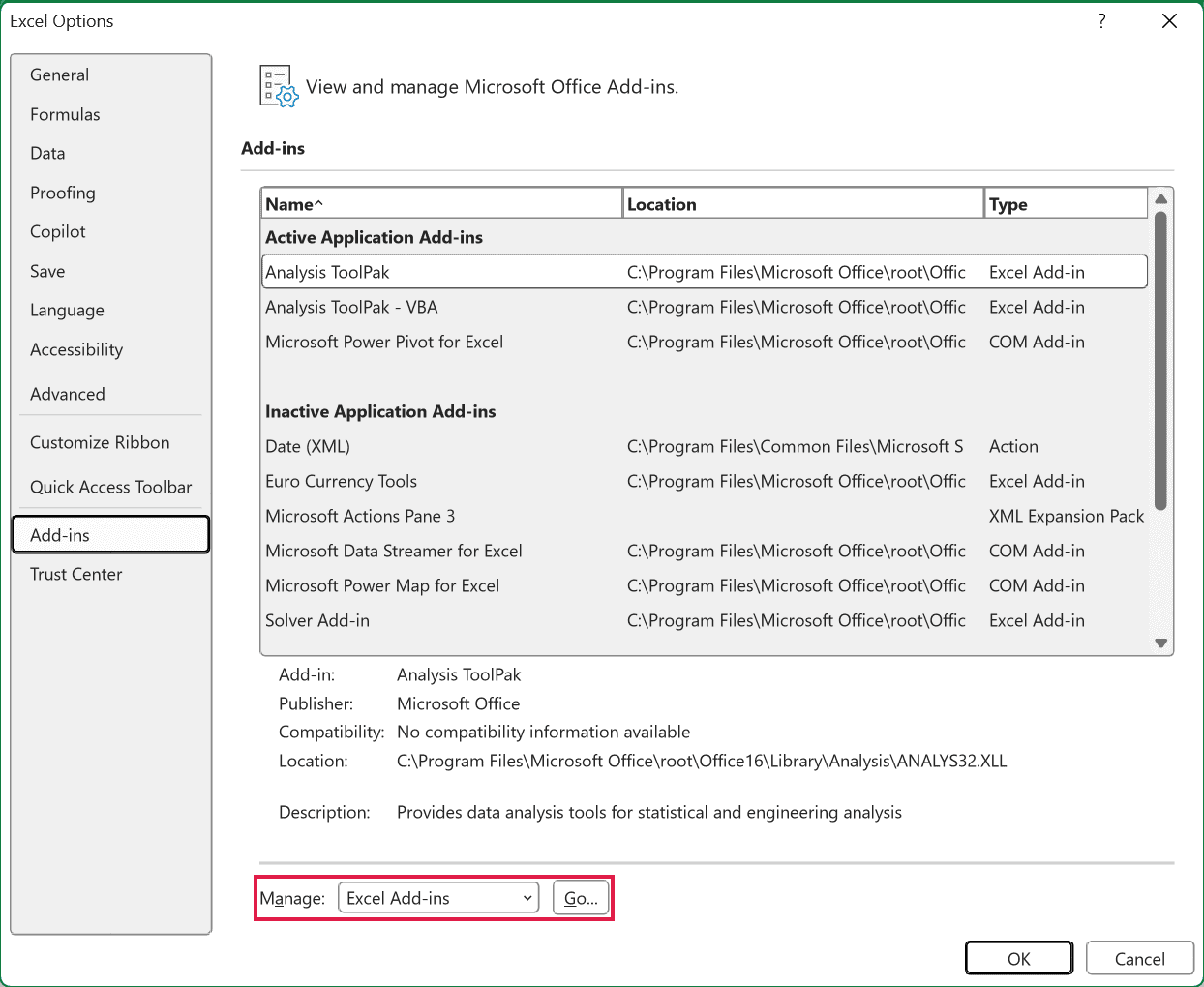Select Microsoft Data Streamer for Excel row
The image size is (1204, 987).
point(705,551)
